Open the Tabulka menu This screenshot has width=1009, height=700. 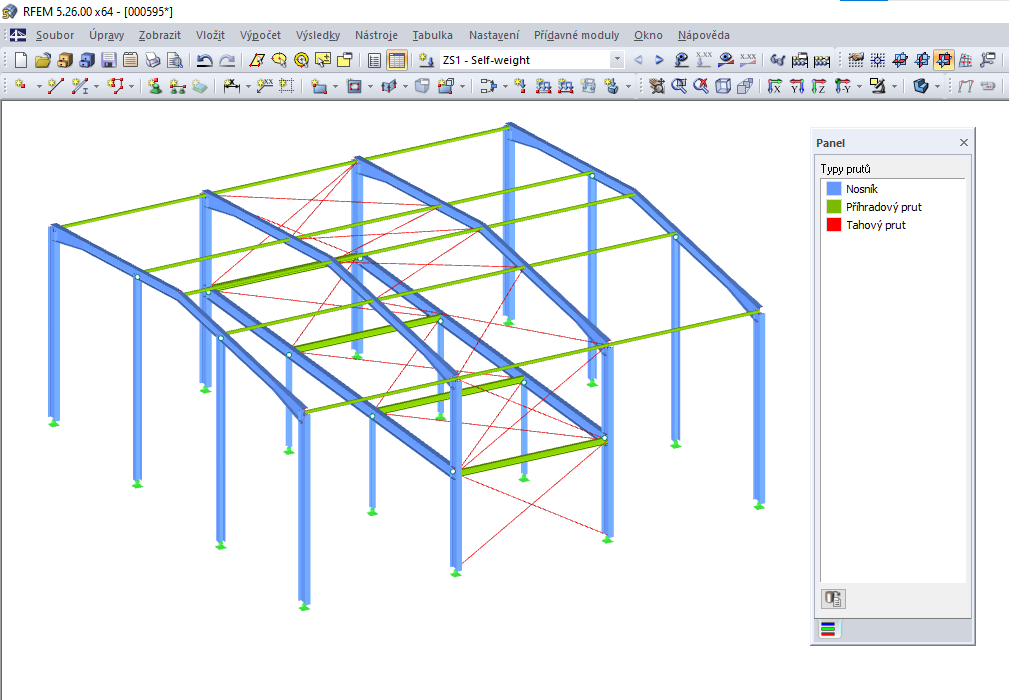[x=432, y=35]
